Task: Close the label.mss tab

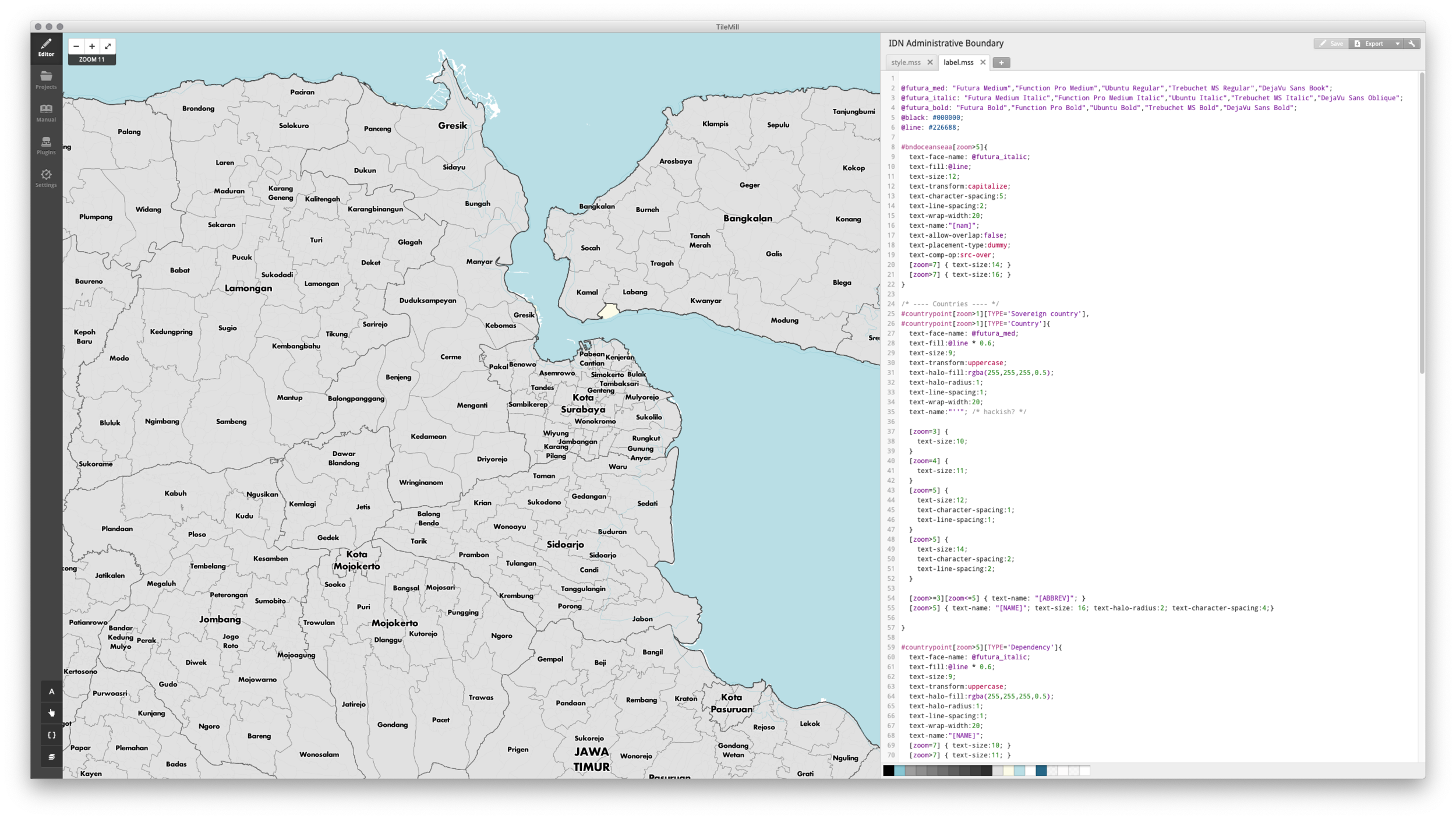Action: [x=983, y=62]
